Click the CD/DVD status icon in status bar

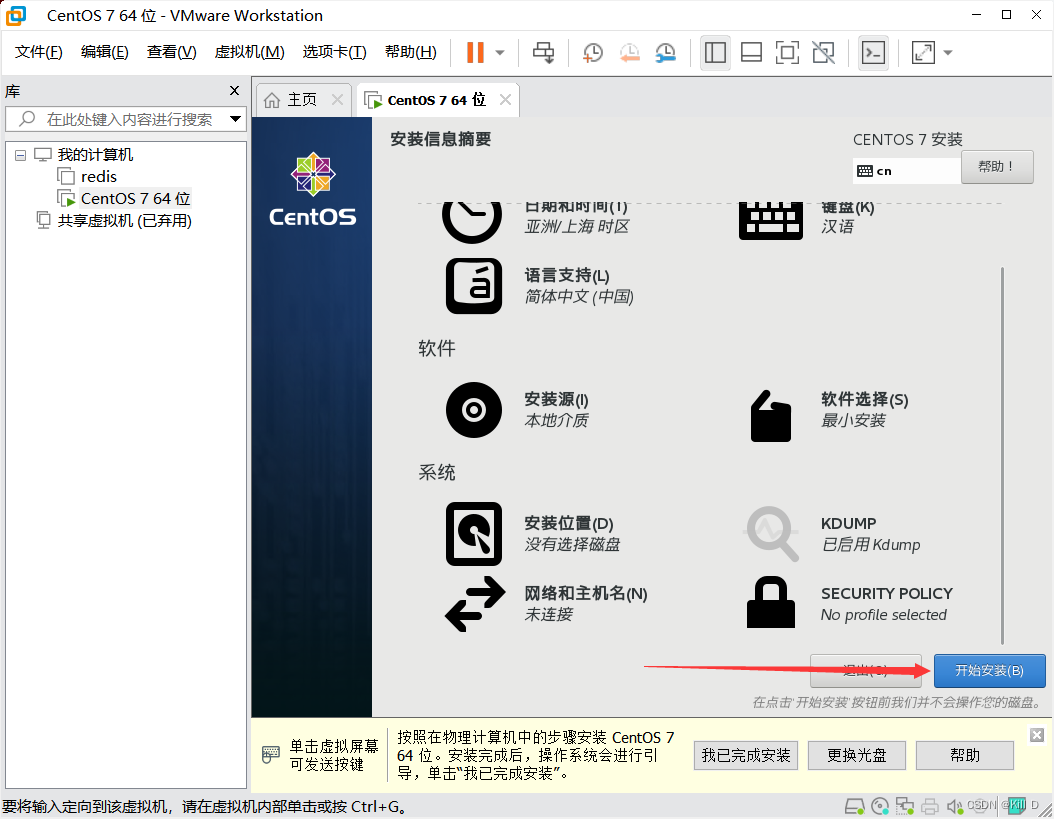(880, 804)
